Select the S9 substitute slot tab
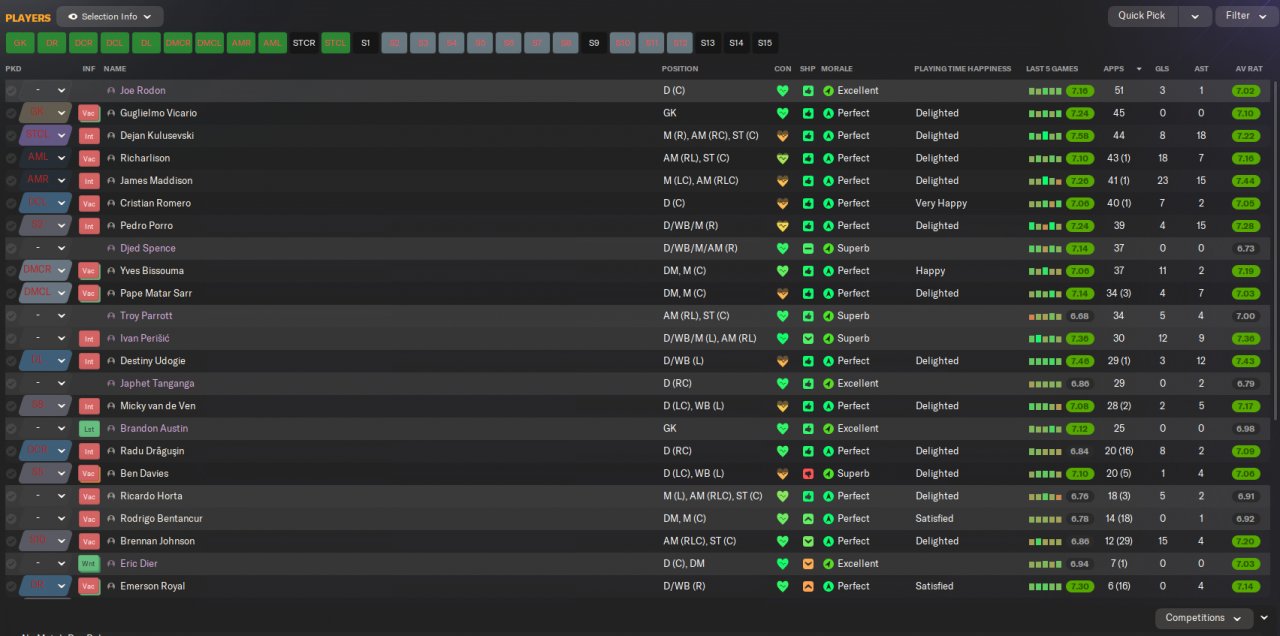The image size is (1280, 636). (x=594, y=43)
